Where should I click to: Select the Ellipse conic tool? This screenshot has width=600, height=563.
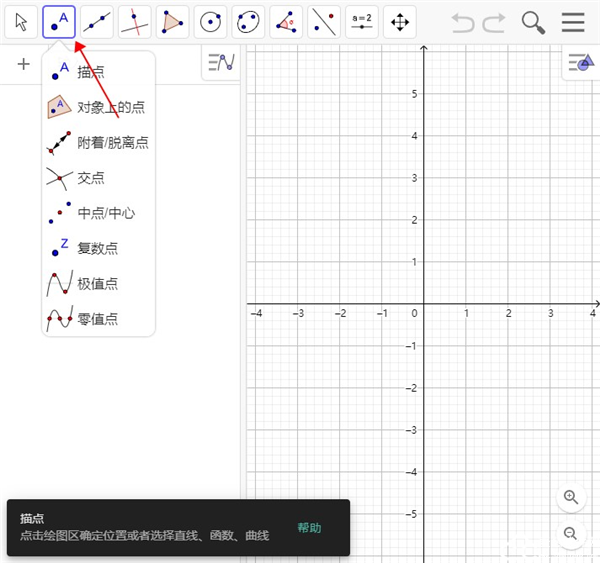[x=248, y=21]
